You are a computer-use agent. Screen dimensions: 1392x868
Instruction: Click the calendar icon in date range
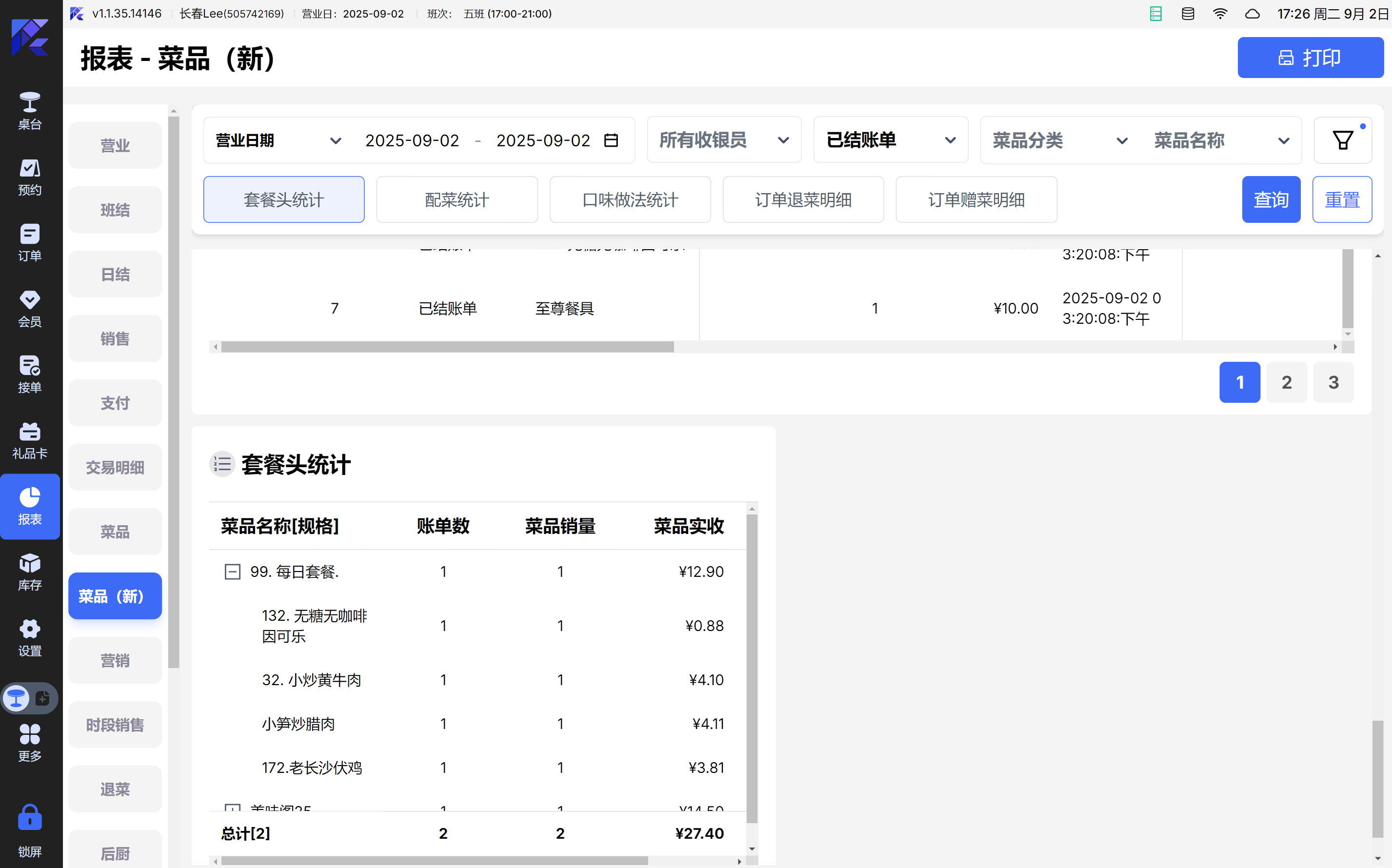tap(611, 140)
